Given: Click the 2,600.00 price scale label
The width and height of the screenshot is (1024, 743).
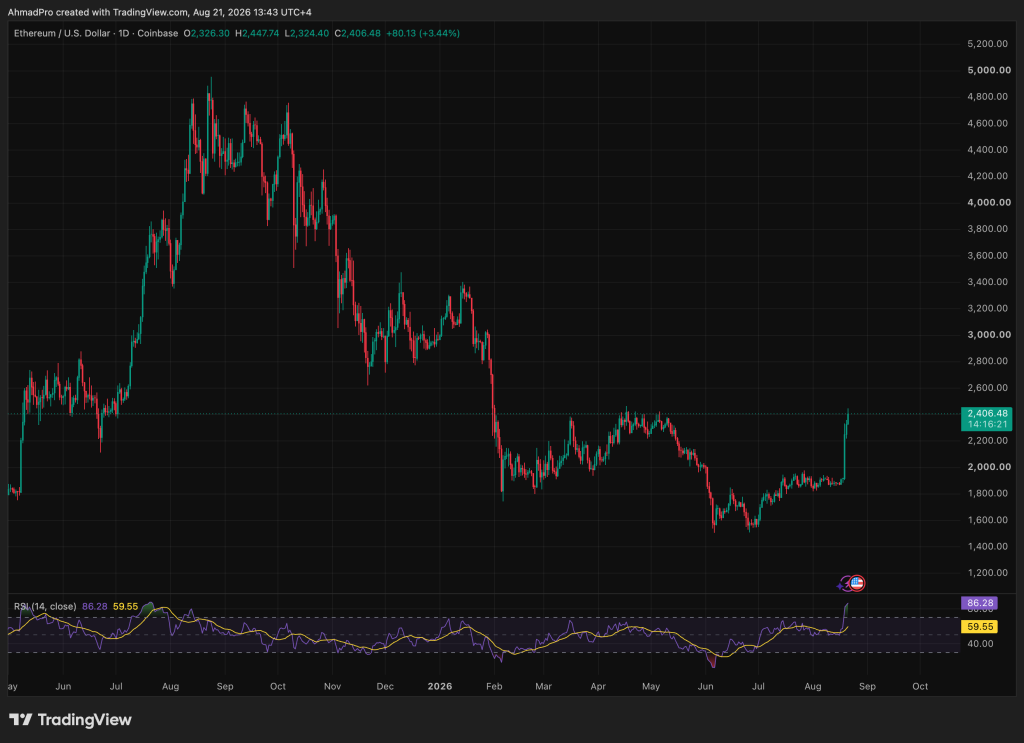Looking at the screenshot, I should [989, 387].
